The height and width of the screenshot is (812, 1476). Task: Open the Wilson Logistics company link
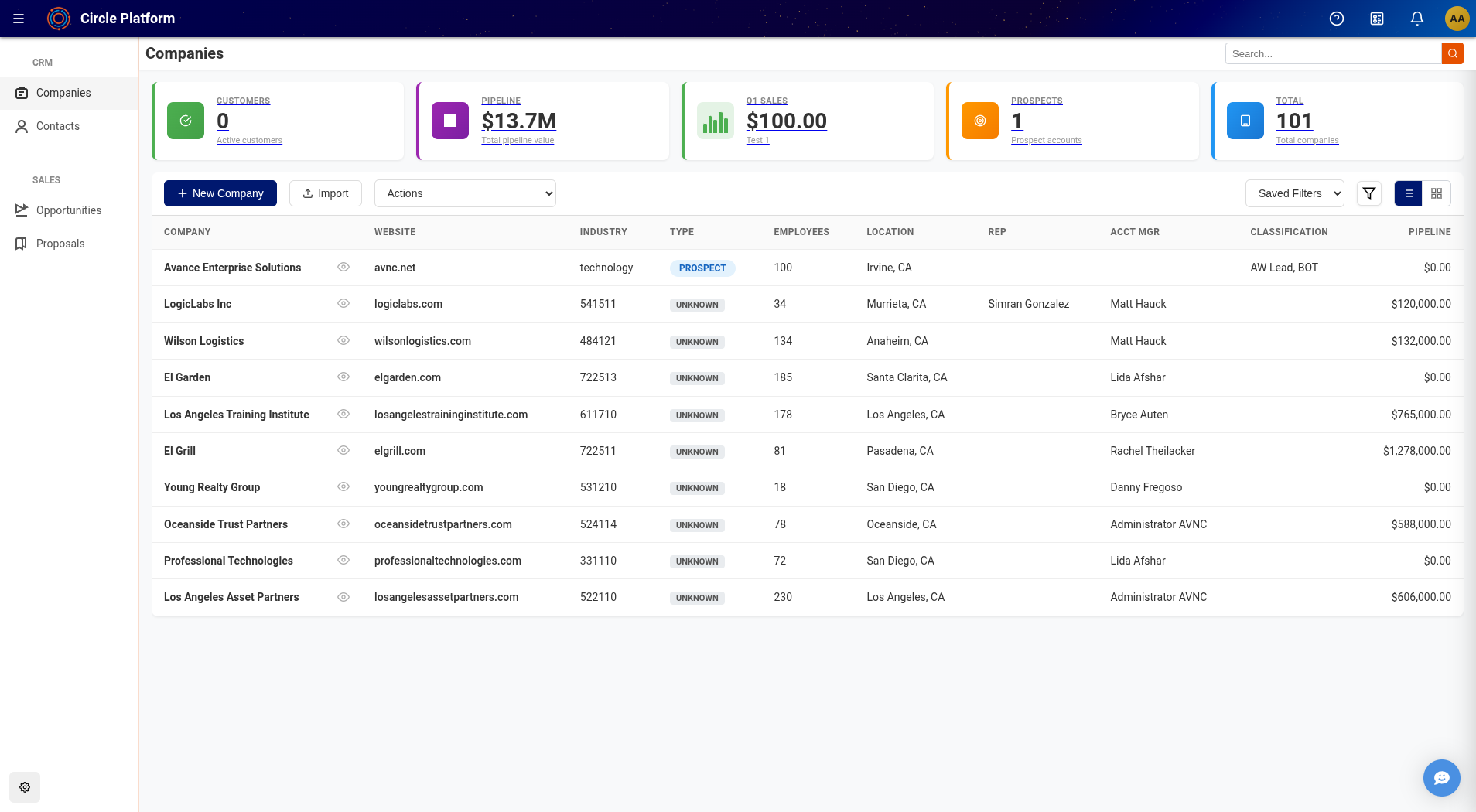[203, 341]
